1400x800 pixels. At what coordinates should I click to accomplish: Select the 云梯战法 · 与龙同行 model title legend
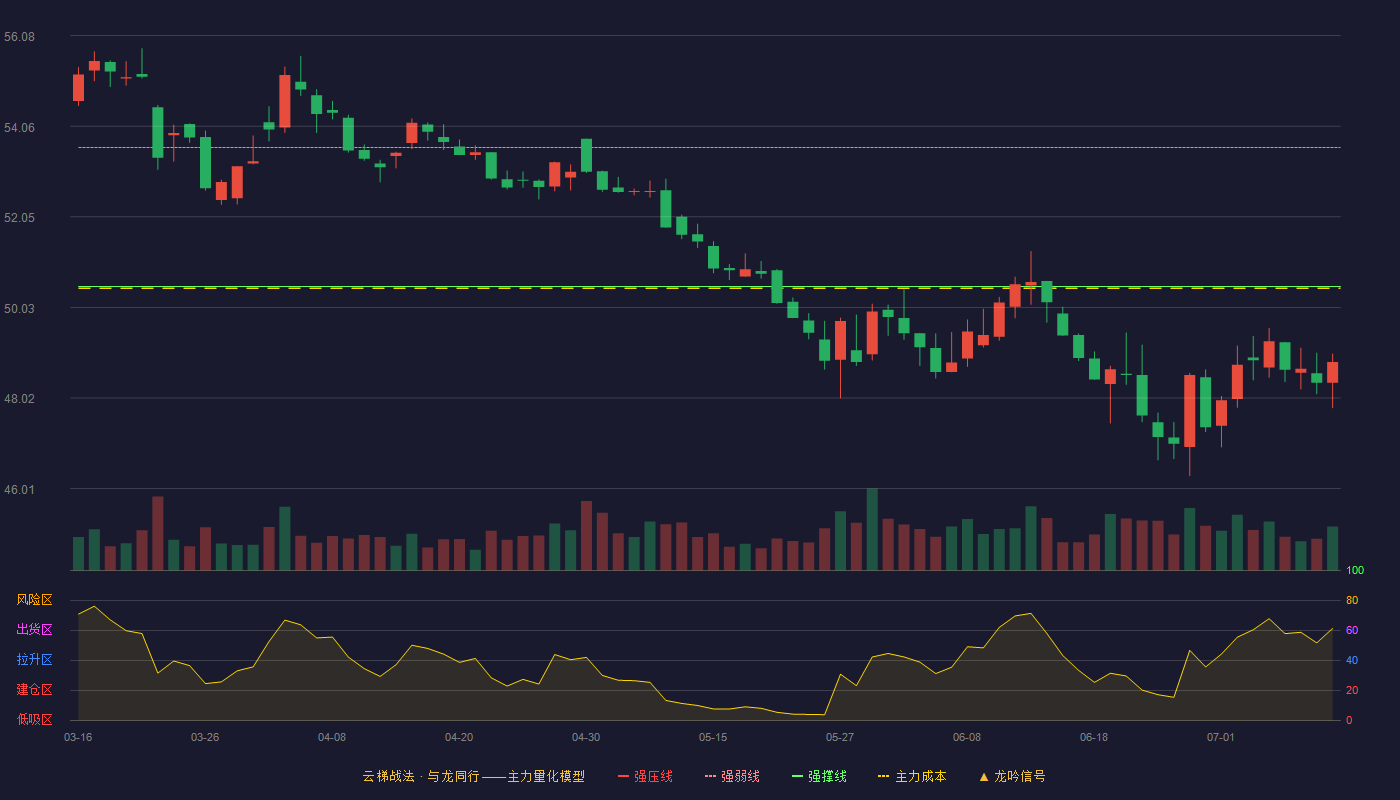(473, 776)
